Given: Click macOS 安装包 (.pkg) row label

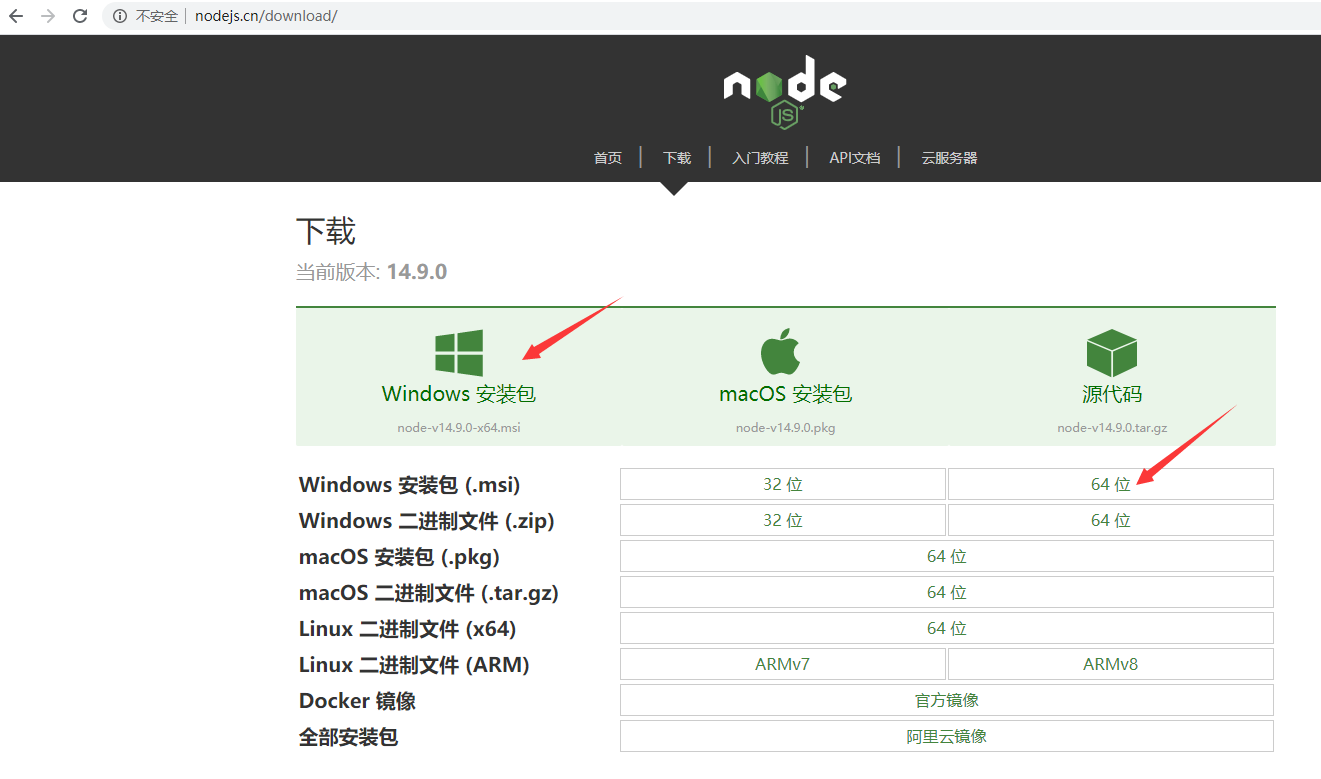Looking at the screenshot, I should 399,557.
